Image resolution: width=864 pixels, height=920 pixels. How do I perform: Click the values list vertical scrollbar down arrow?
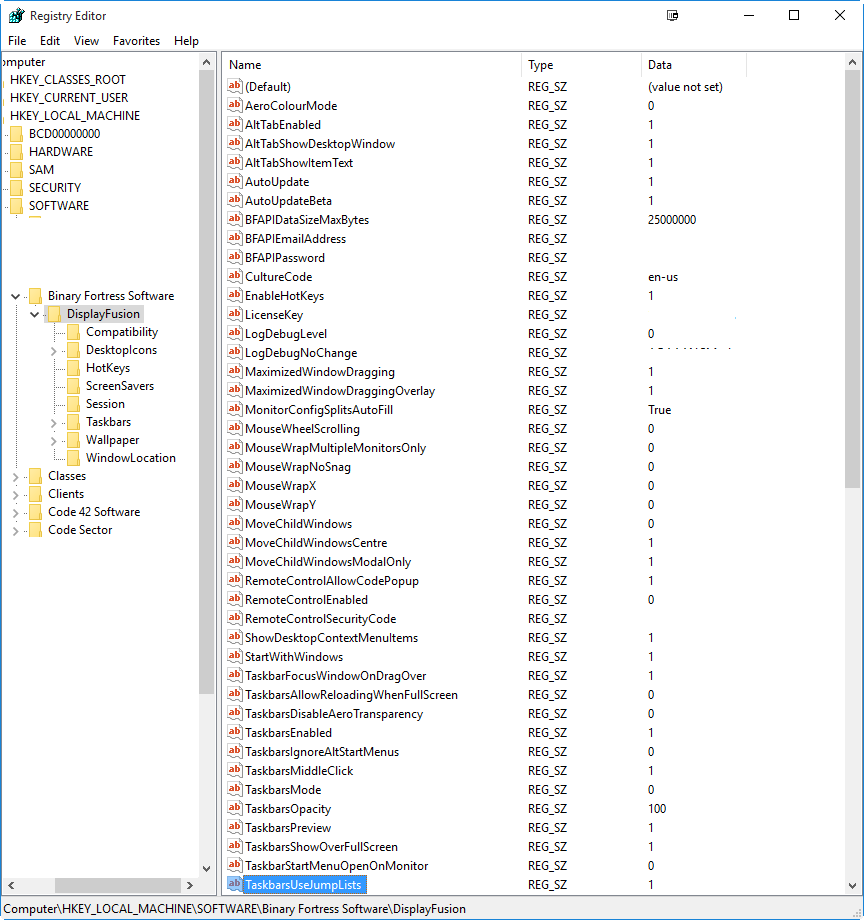click(x=853, y=885)
